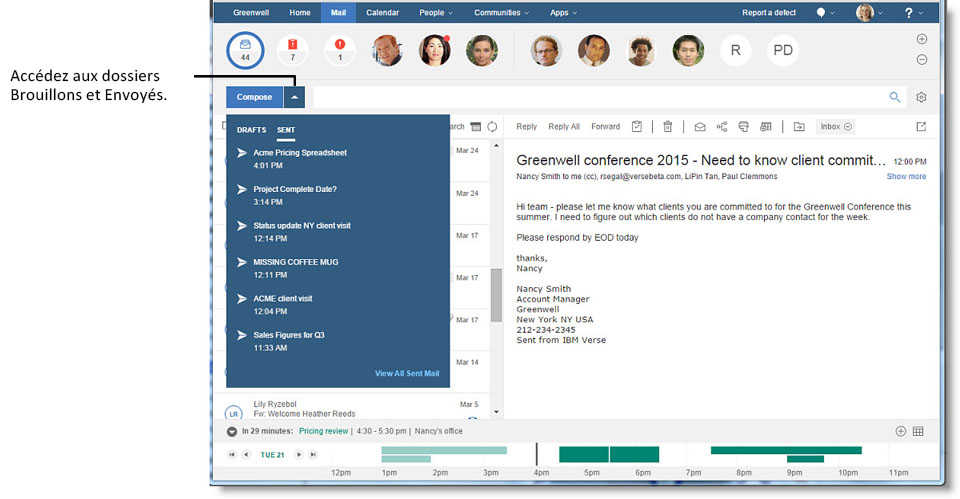Delete the message with trash icon
960x499 pixels.
coord(667,127)
